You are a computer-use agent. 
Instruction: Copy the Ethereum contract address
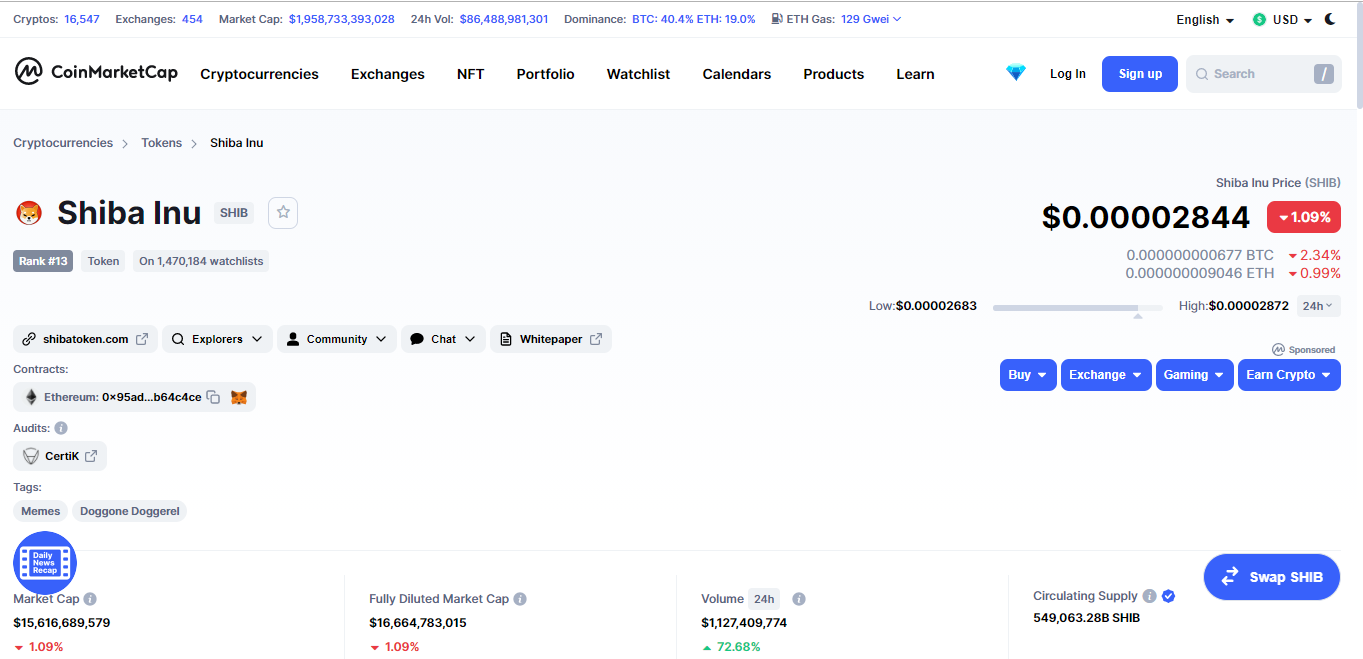213,397
